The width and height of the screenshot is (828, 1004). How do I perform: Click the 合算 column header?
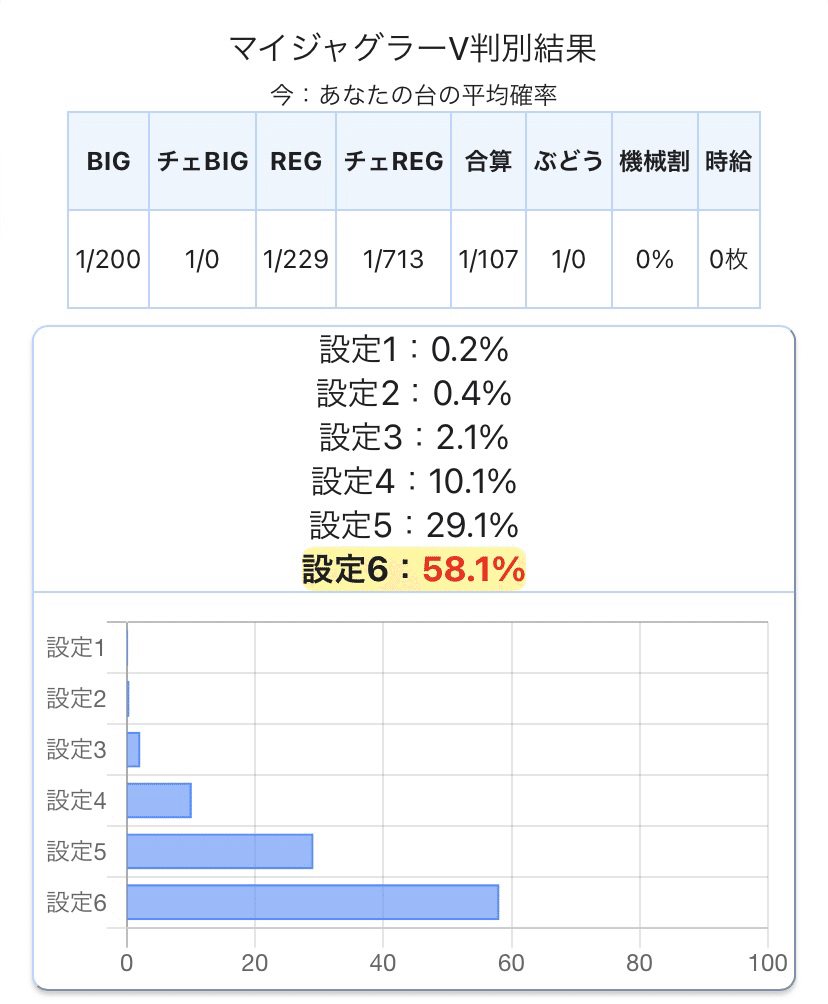point(488,161)
